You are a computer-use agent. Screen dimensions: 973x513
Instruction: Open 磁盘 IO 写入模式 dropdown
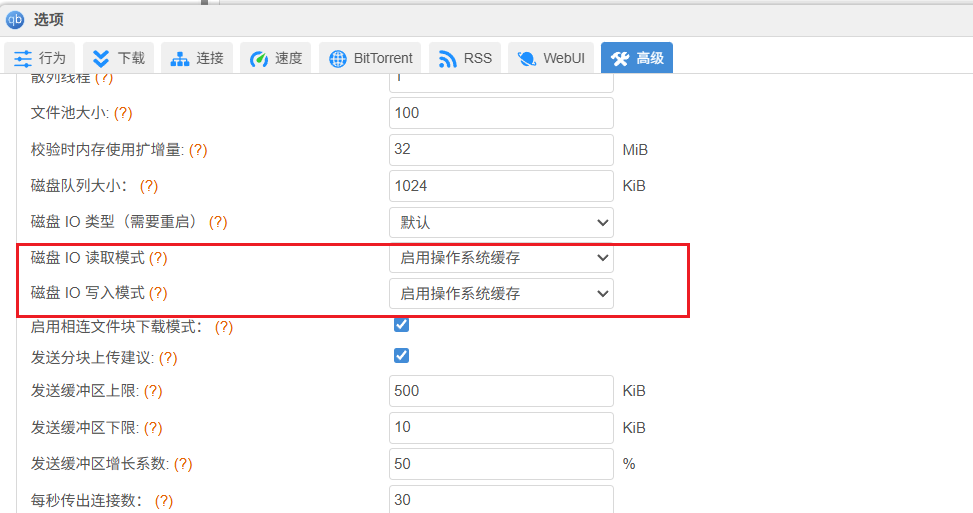(501, 293)
